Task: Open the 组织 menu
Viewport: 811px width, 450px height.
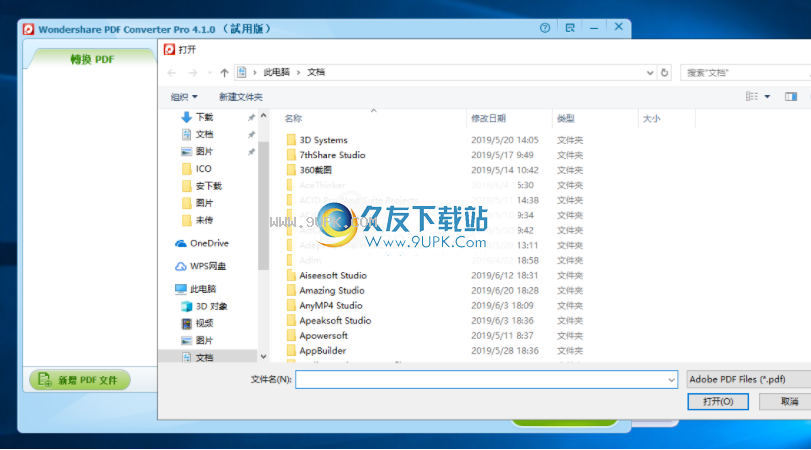Action: tap(184, 97)
